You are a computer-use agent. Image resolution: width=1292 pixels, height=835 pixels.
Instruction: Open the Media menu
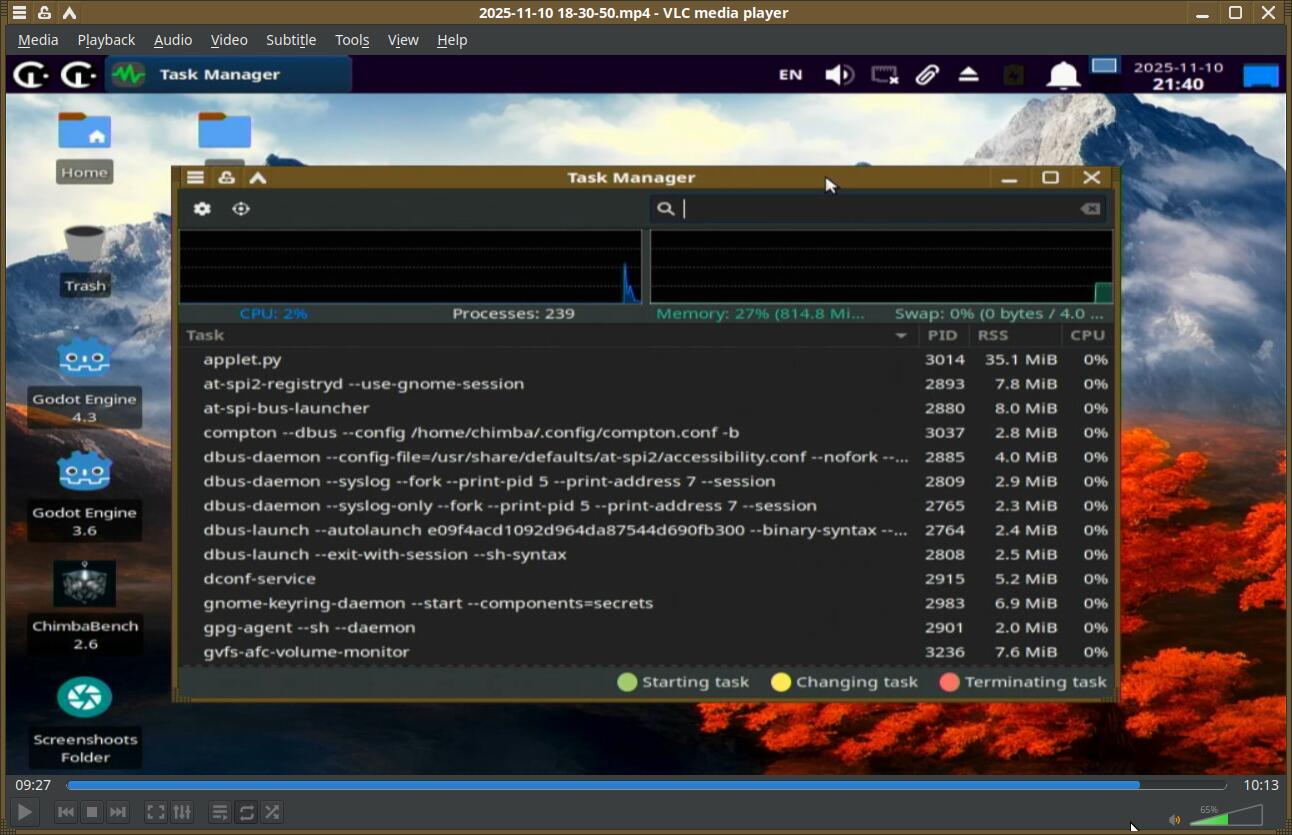tap(38, 40)
